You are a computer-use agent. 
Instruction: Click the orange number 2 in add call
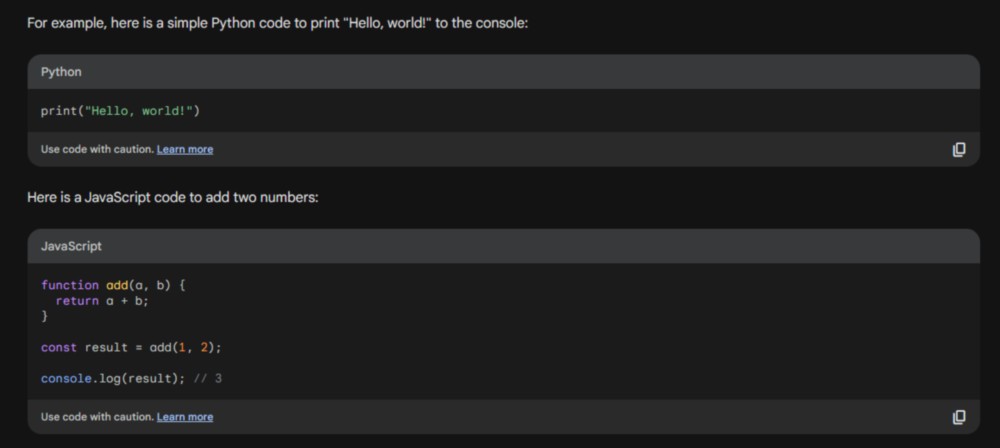click(204, 348)
